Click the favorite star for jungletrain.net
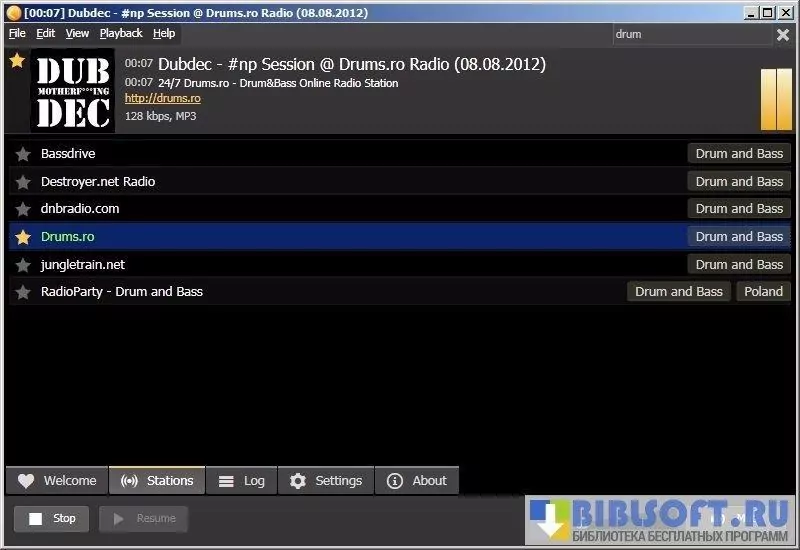 click(23, 265)
